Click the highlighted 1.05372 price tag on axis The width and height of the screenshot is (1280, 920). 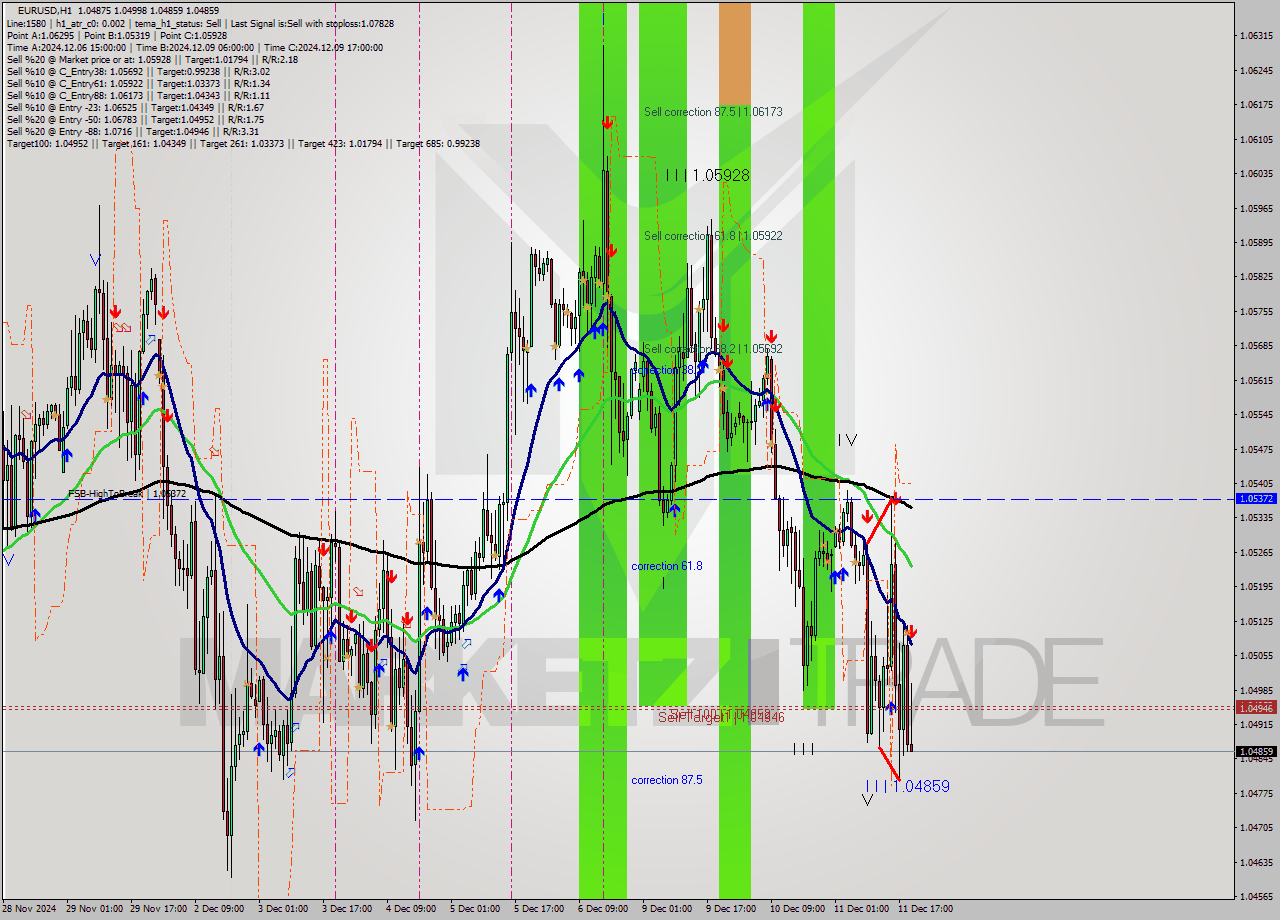[x=1256, y=498]
